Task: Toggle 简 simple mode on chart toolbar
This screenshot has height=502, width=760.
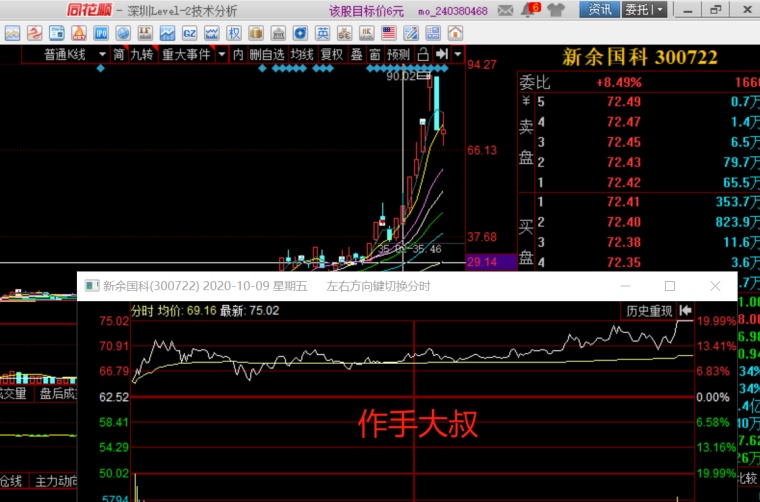Action: click(x=119, y=54)
